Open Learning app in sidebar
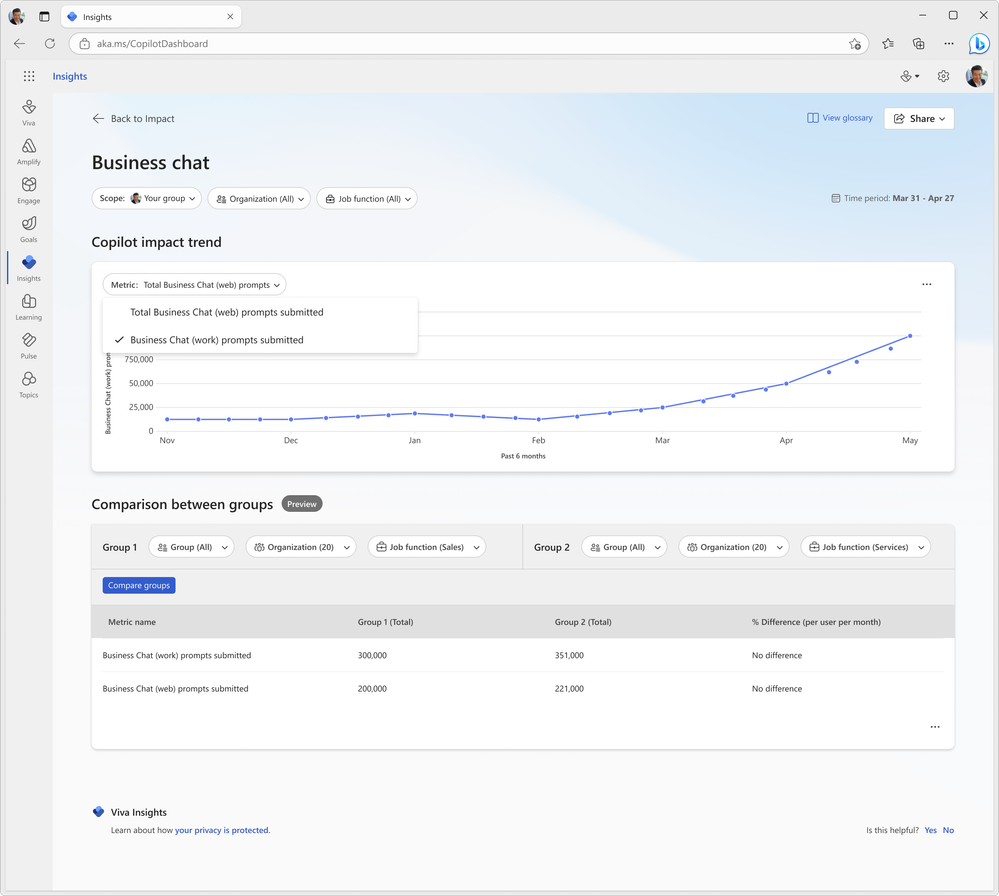This screenshot has height=896, width=999. [29, 307]
